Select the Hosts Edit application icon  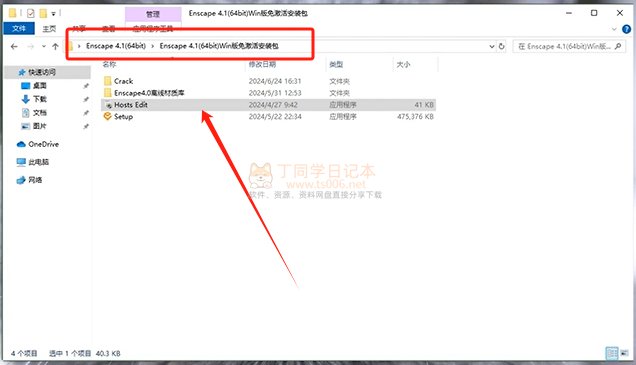[108, 105]
